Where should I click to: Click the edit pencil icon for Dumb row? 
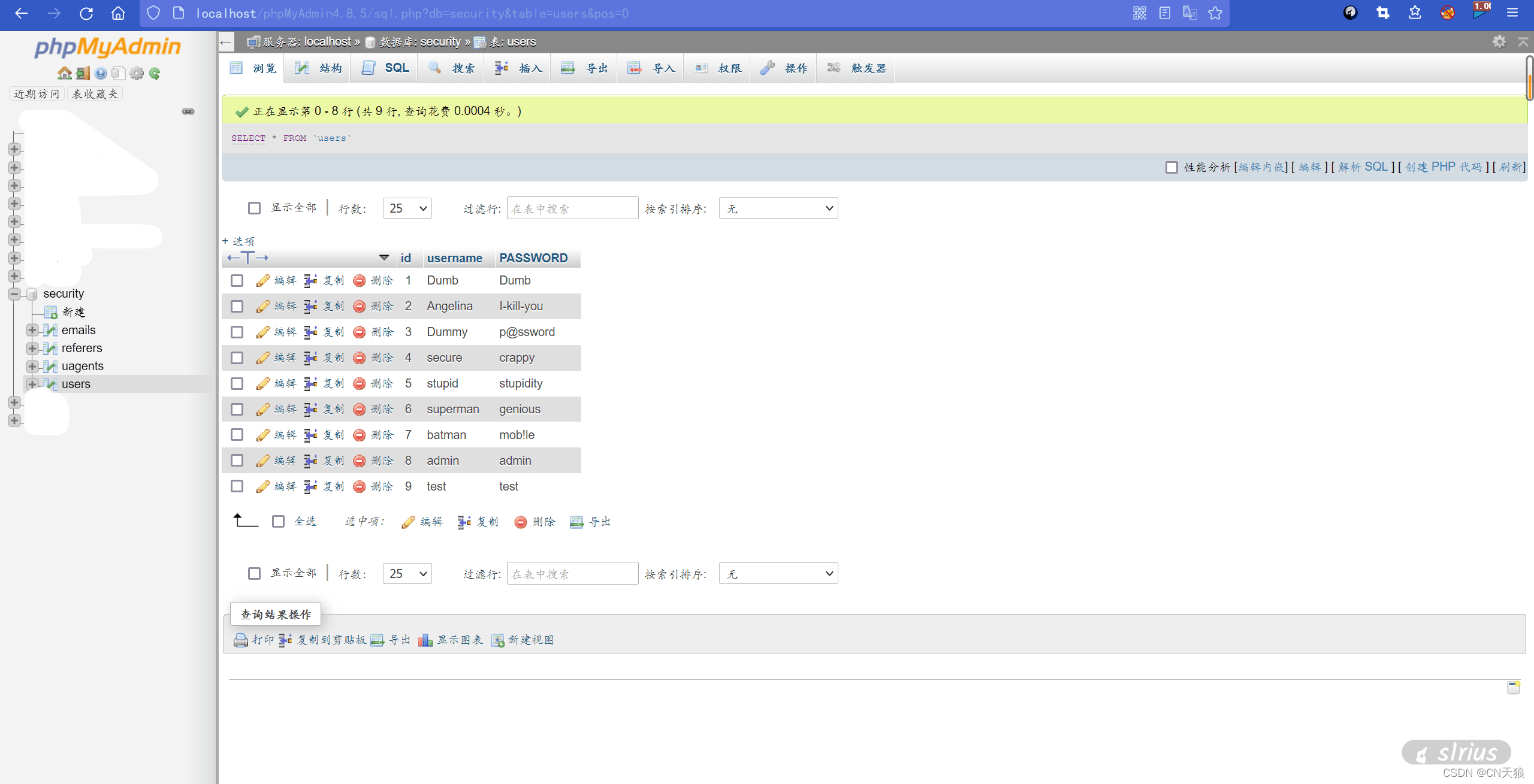tap(262, 280)
